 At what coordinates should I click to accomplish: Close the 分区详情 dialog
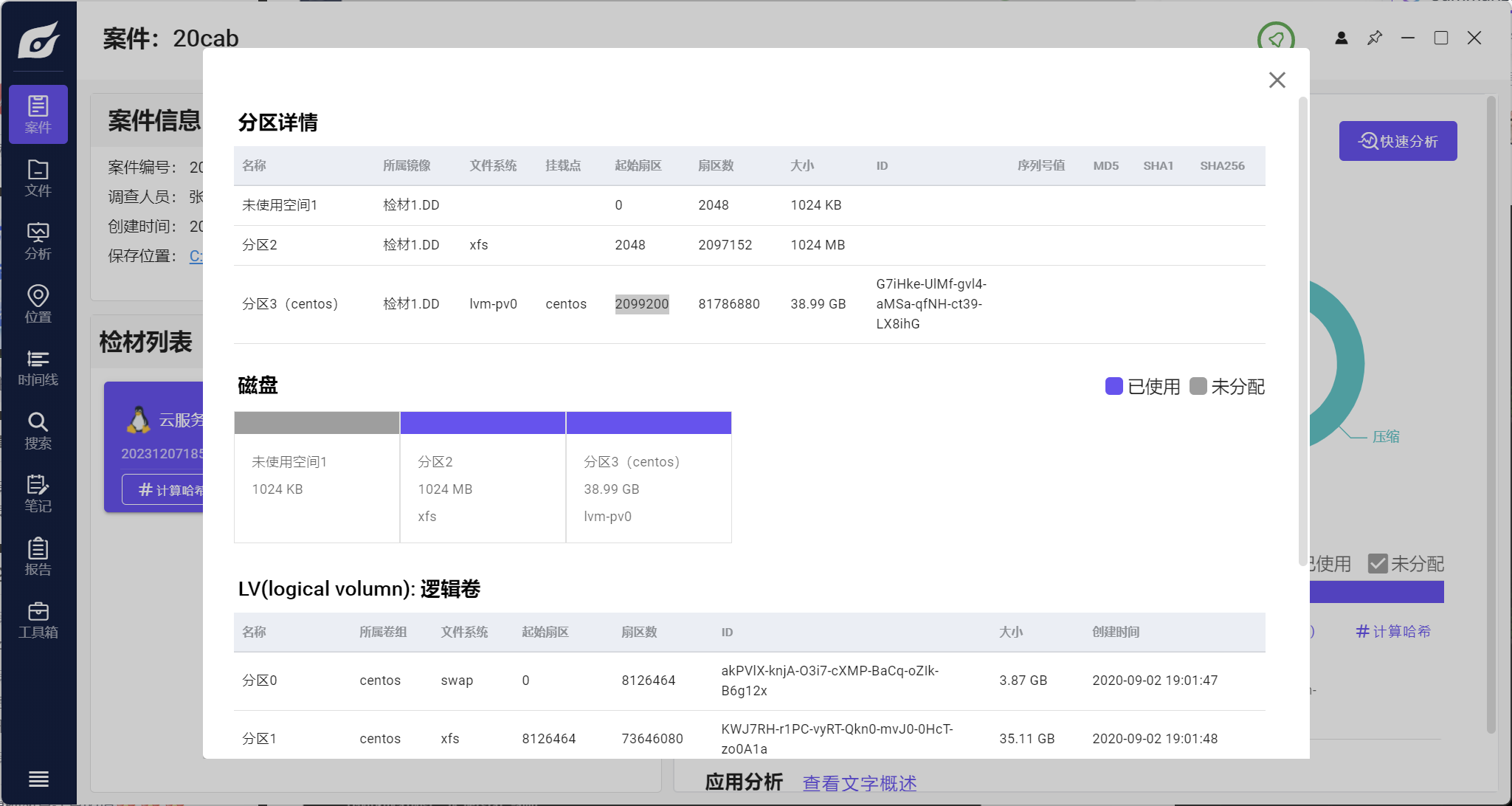[x=1277, y=80]
